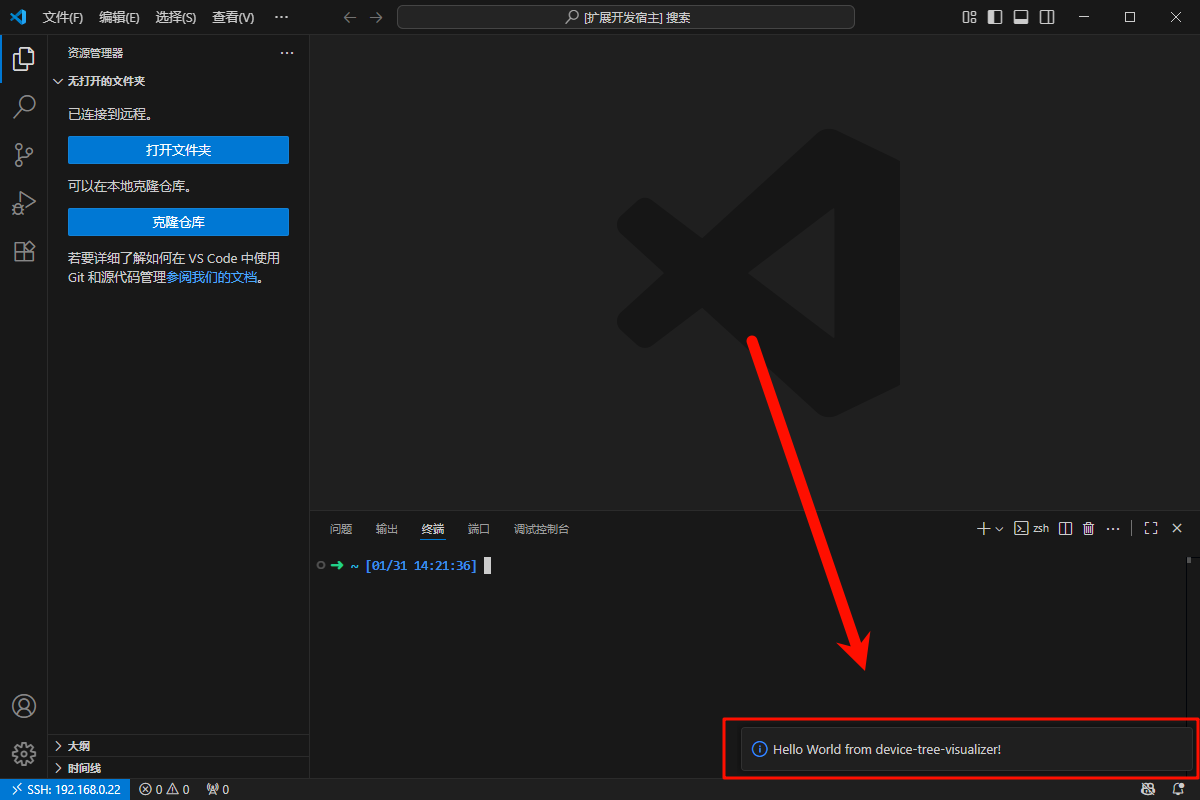1200x800 pixels.
Task: Click the SSH: 192.168.0.22 remote indicator
Action: point(65,789)
